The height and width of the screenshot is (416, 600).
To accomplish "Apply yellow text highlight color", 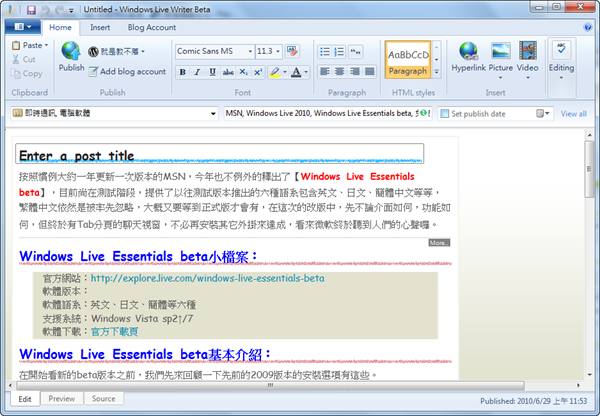I will click(x=275, y=72).
